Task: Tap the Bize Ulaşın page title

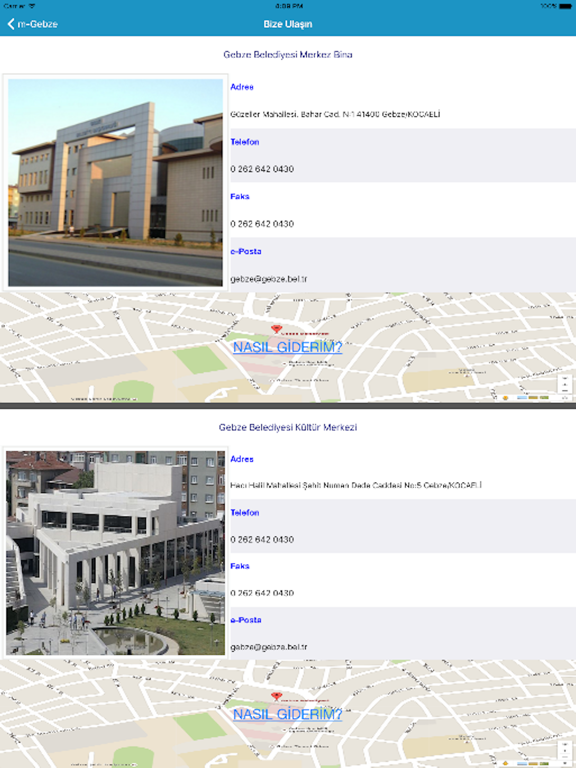Action: [288, 24]
